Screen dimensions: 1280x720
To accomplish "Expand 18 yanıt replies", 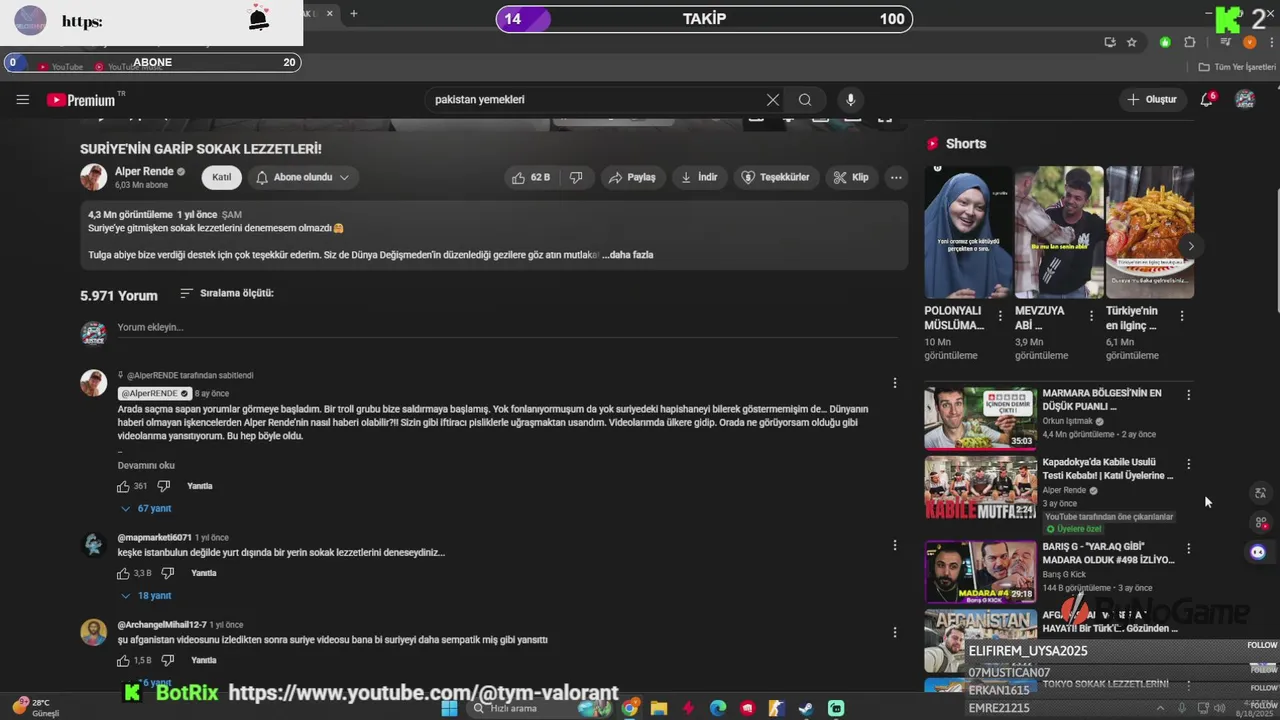I will [146, 595].
